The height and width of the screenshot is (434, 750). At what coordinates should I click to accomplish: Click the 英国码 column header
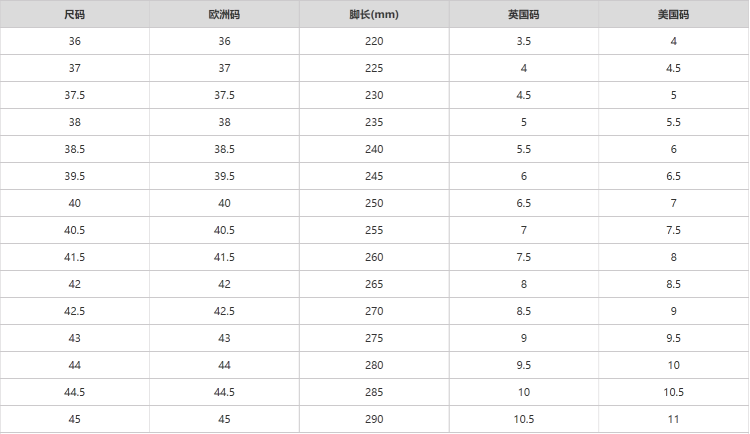tap(524, 14)
